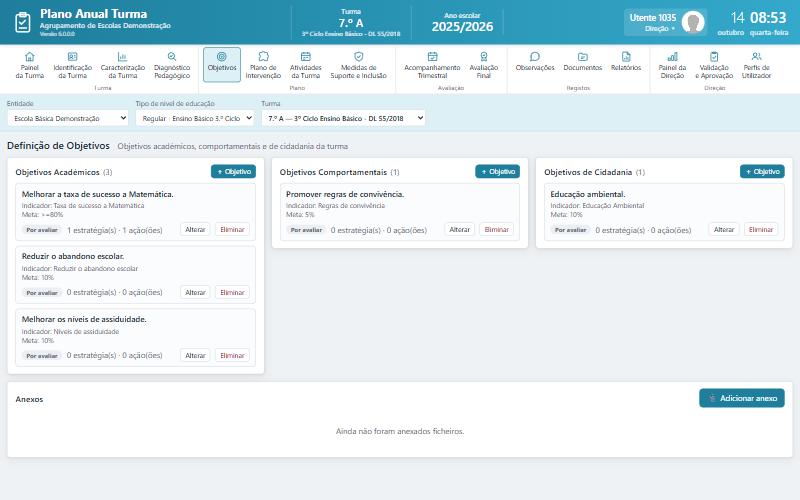Open Identificação da Turma icon

click(x=72, y=56)
